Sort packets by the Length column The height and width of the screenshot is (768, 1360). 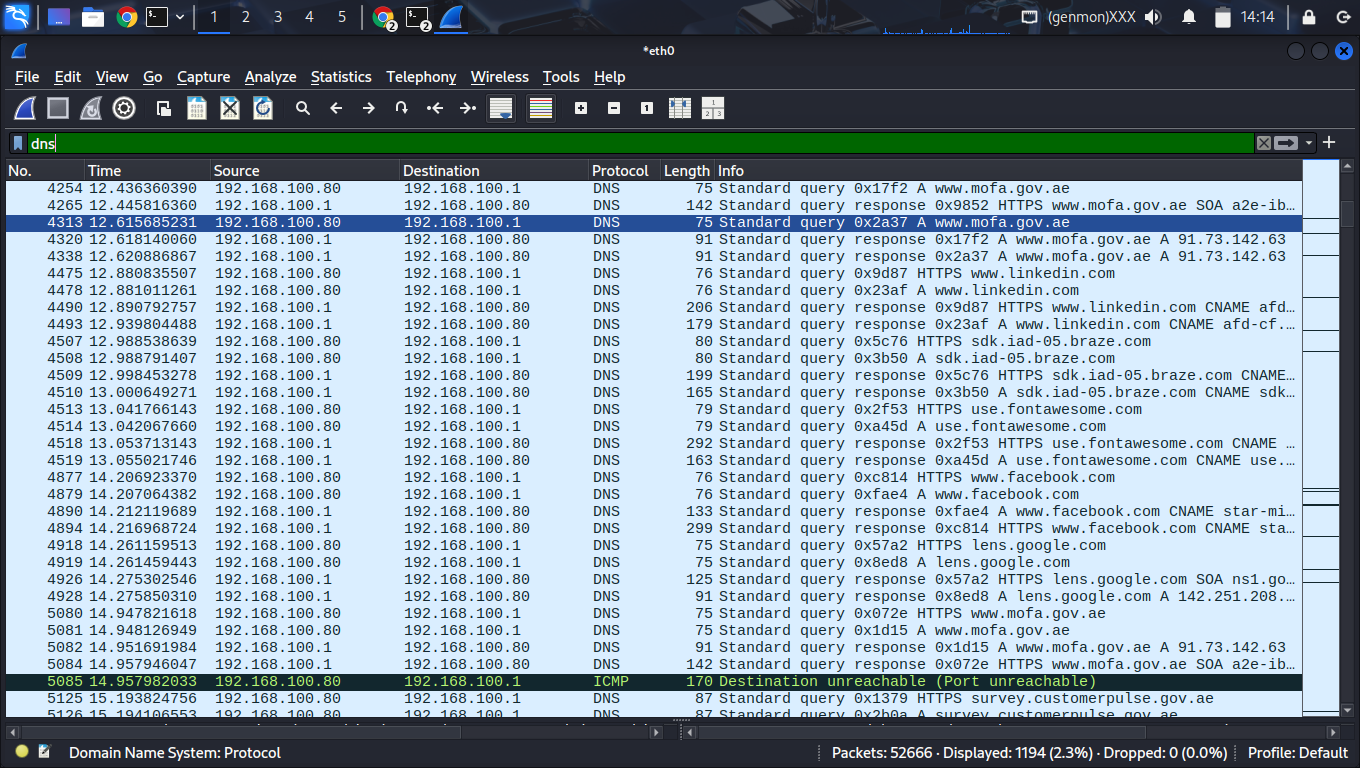click(x=687, y=171)
